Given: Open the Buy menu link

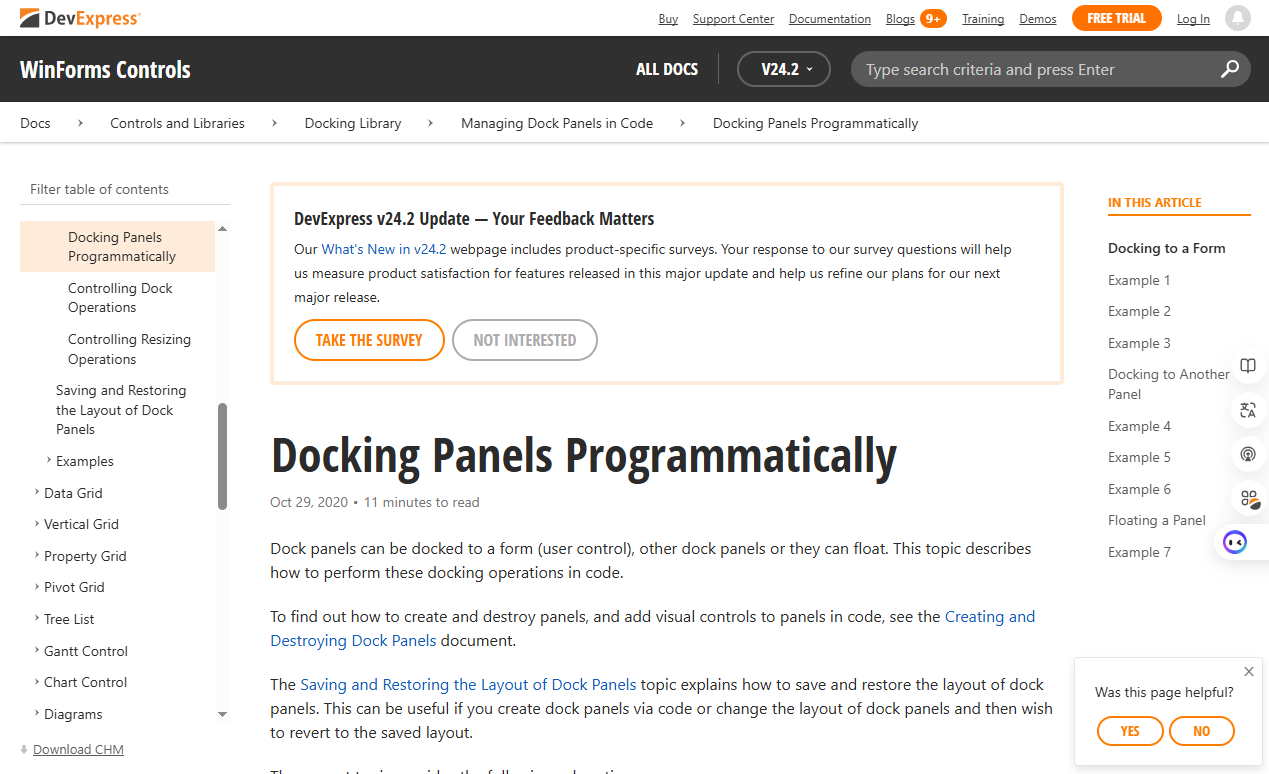Looking at the screenshot, I should [668, 19].
